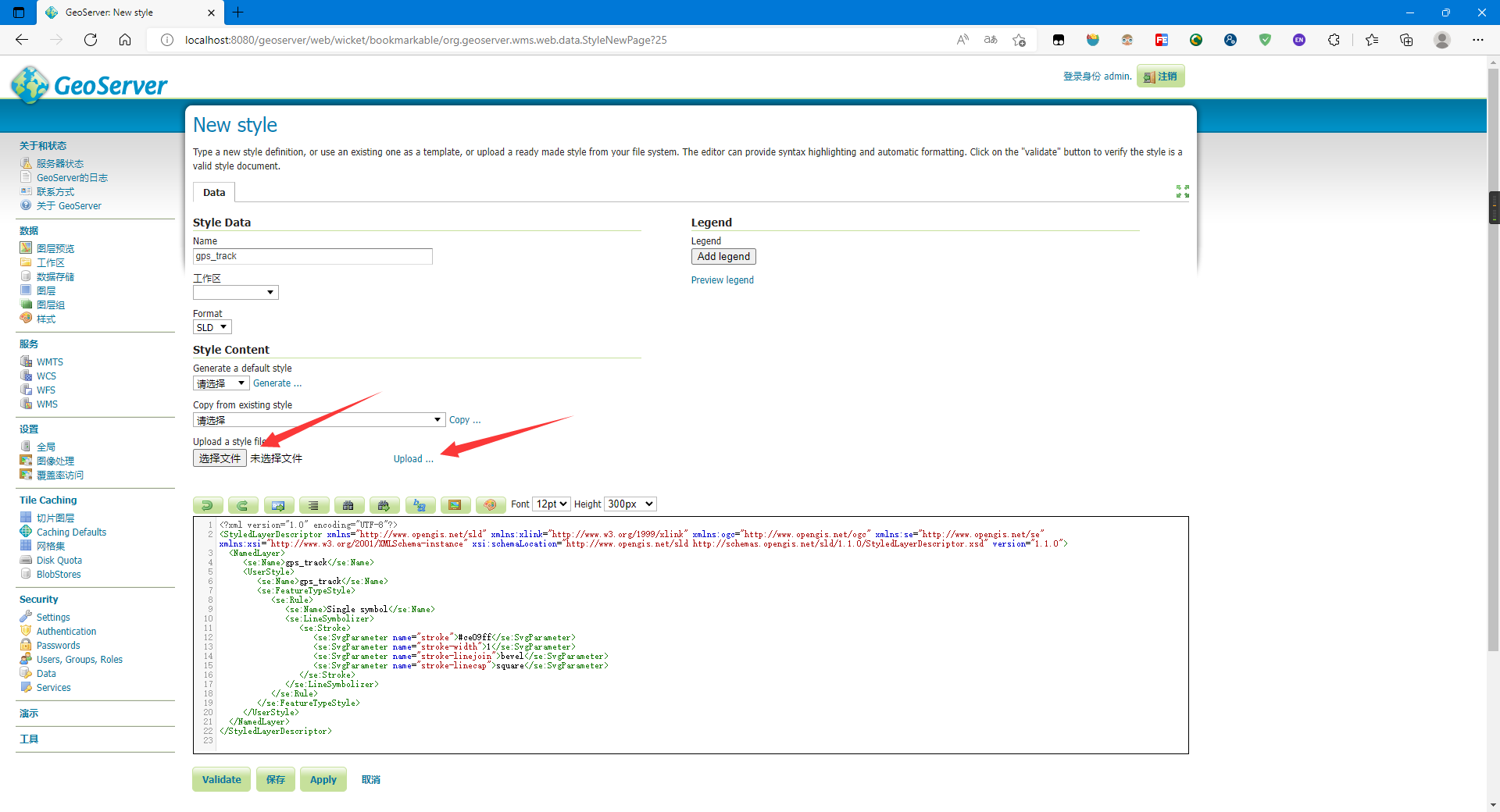The height and width of the screenshot is (812, 1500).
Task: Open GeoServer的日志 in the sidebar
Action: pos(72,178)
